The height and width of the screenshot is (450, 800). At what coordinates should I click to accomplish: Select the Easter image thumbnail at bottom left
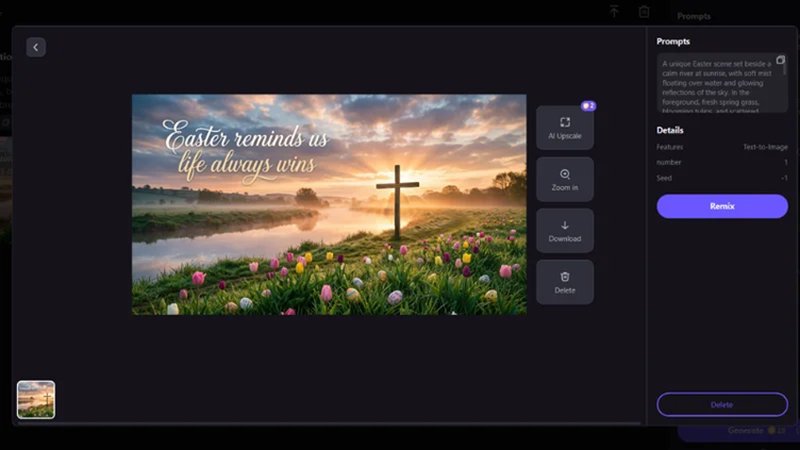36,399
